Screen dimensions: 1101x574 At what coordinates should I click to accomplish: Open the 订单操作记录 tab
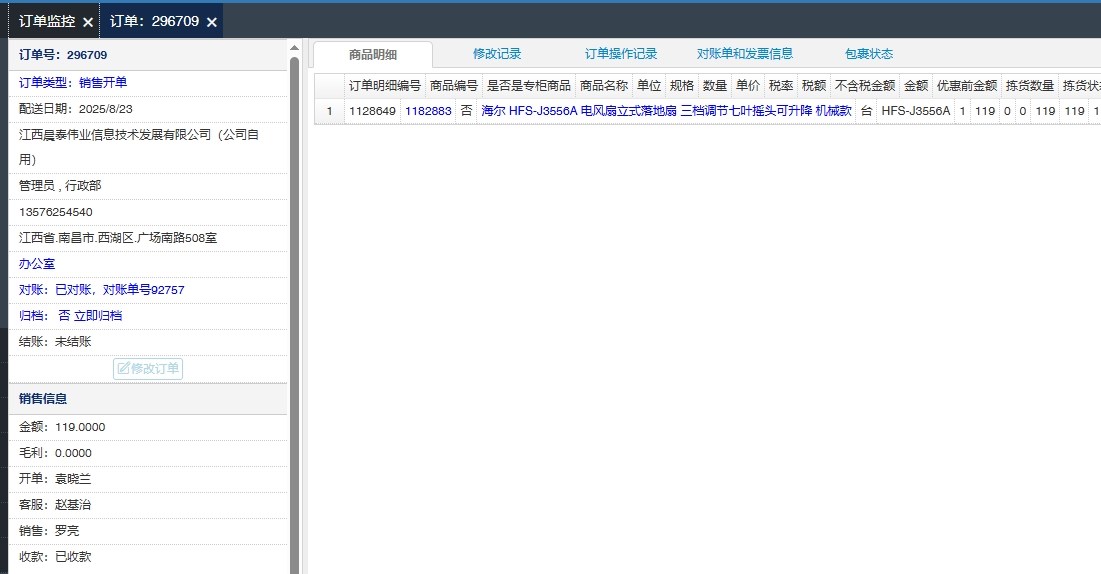pyautogui.click(x=621, y=54)
